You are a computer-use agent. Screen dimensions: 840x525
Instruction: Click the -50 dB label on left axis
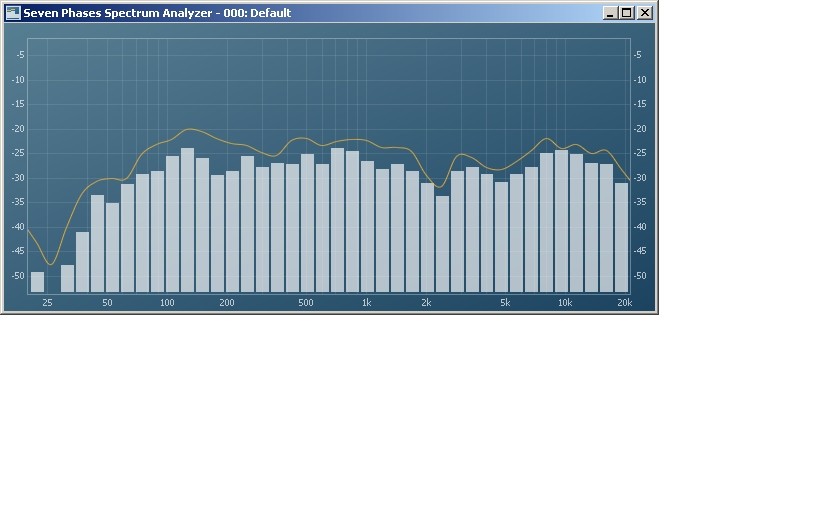click(18, 276)
